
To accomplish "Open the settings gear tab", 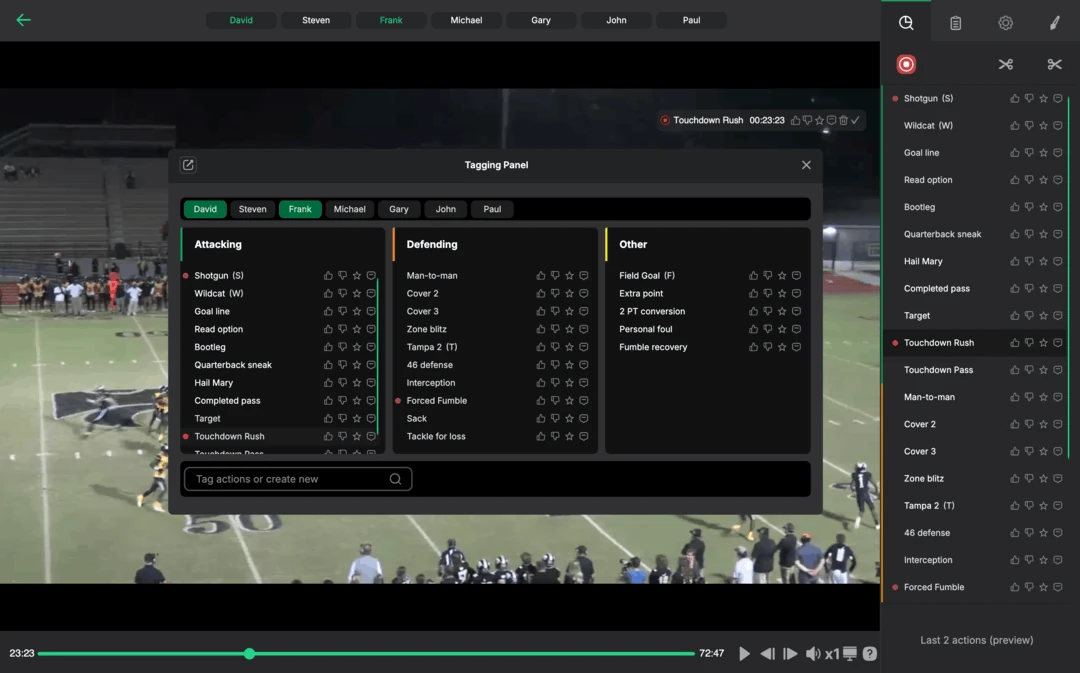I will (x=1006, y=23).
